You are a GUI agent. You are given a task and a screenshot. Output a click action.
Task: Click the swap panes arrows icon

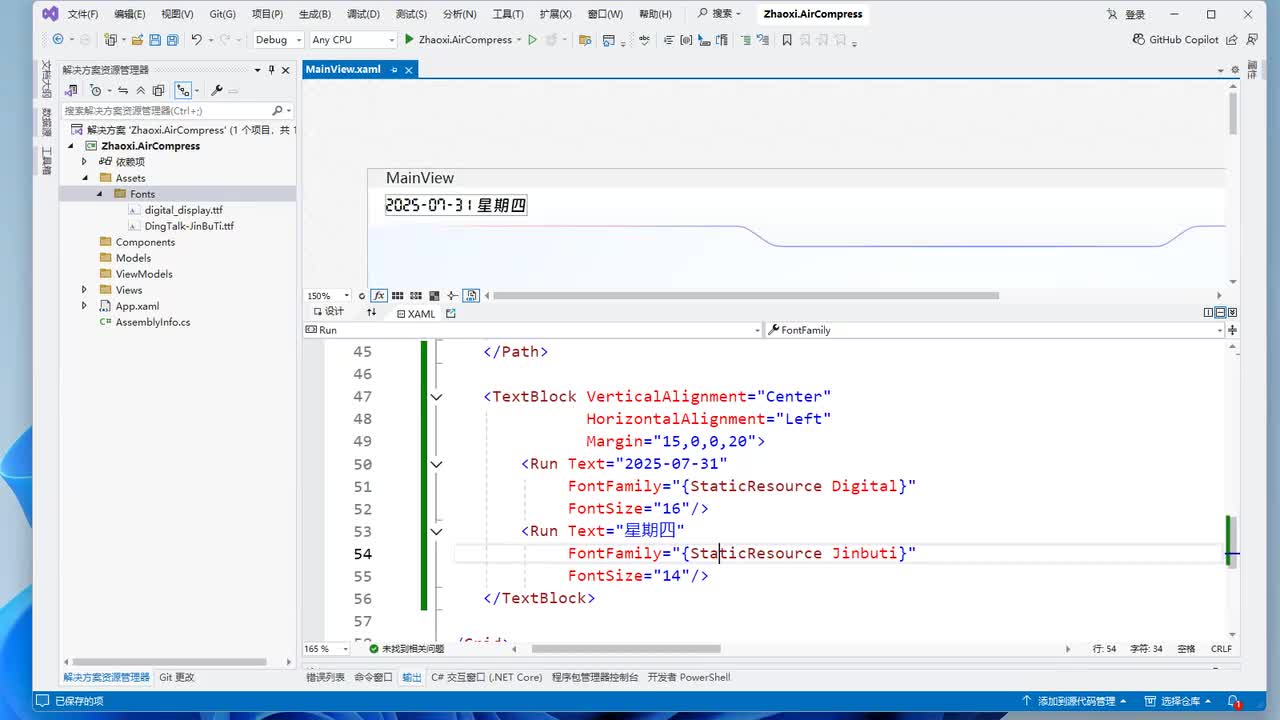[371, 313]
